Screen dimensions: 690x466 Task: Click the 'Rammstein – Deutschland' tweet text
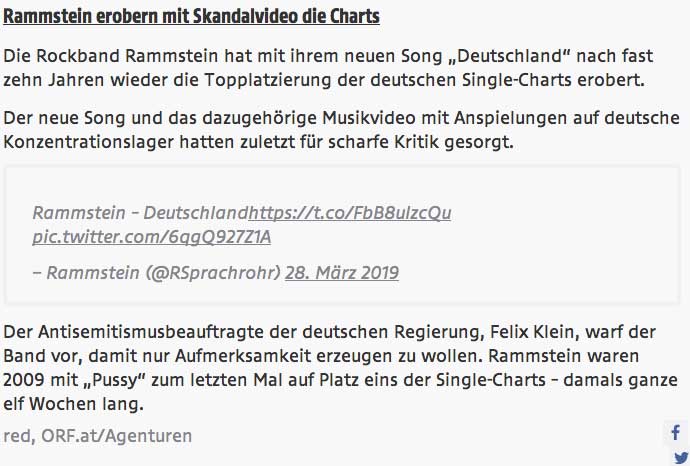pos(140,213)
